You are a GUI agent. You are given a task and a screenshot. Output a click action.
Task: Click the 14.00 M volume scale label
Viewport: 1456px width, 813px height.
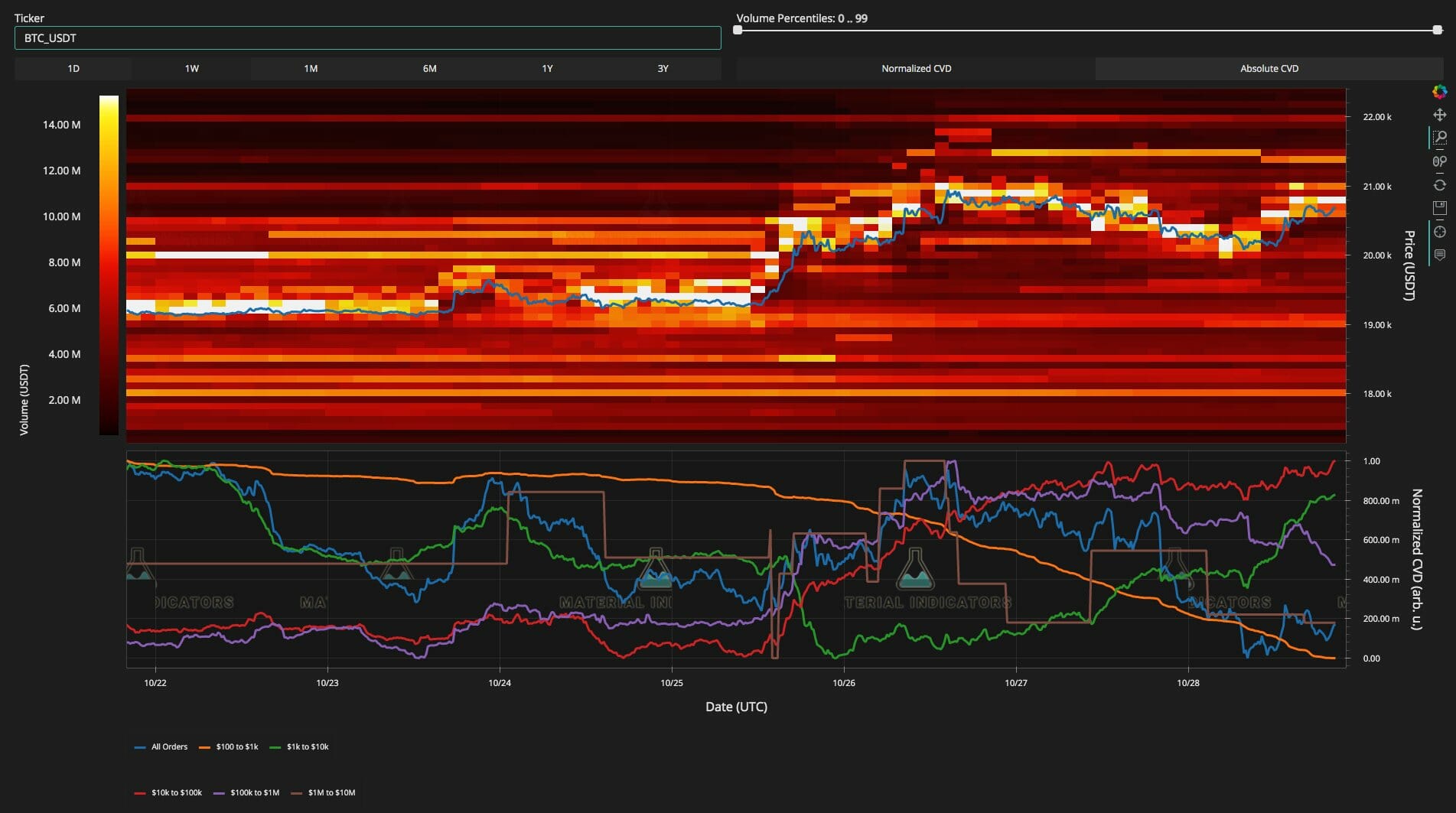point(61,125)
